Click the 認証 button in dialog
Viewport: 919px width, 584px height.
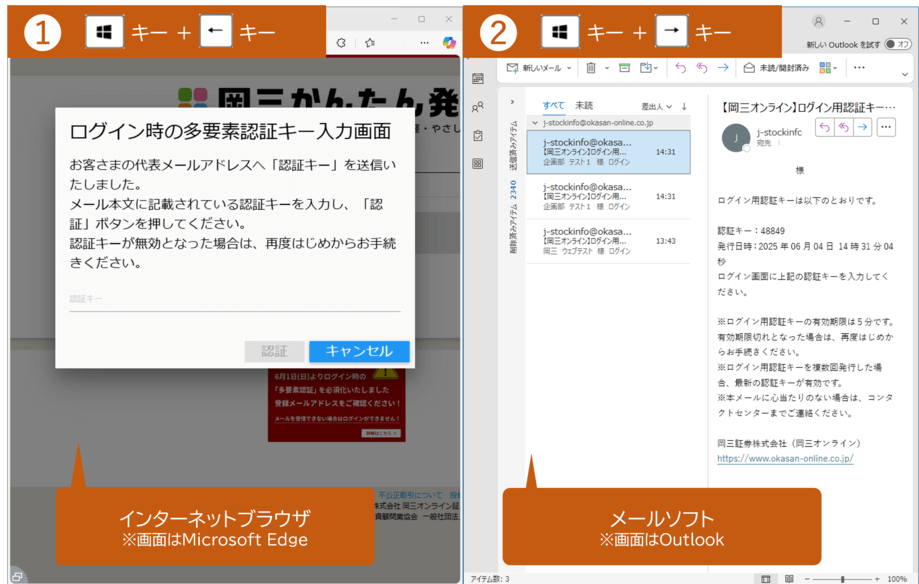[x=274, y=351]
